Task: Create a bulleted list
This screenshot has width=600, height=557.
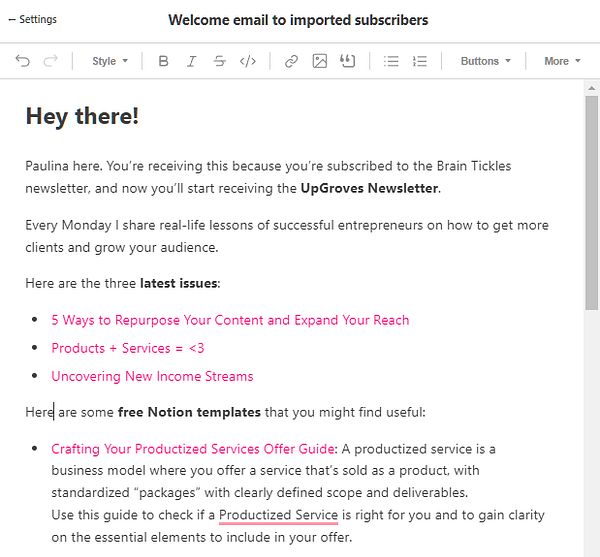Action: [x=391, y=61]
